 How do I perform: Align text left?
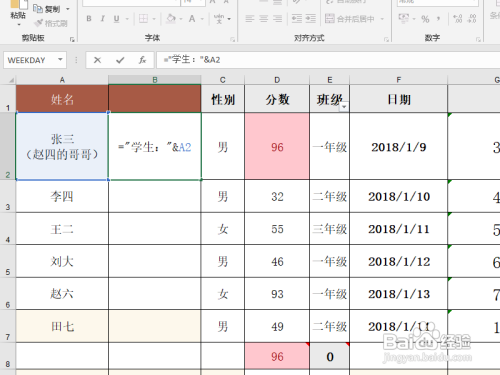tap(250, 19)
